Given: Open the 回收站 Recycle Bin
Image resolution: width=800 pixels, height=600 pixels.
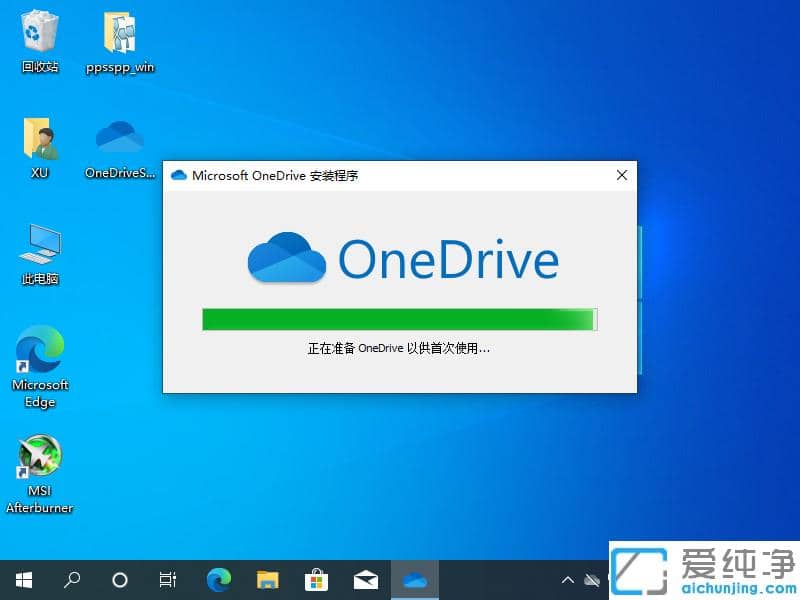Looking at the screenshot, I should pyautogui.click(x=38, y=33).
